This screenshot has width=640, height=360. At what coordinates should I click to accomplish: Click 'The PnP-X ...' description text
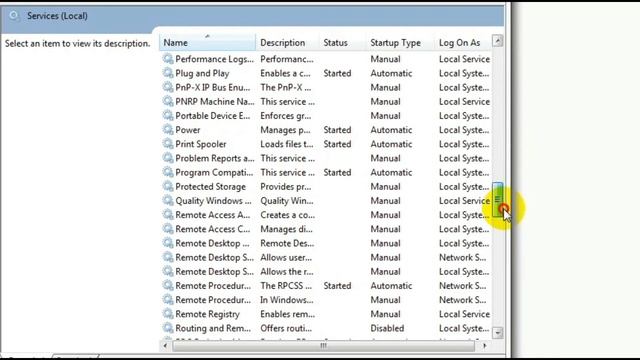(285, 87)
